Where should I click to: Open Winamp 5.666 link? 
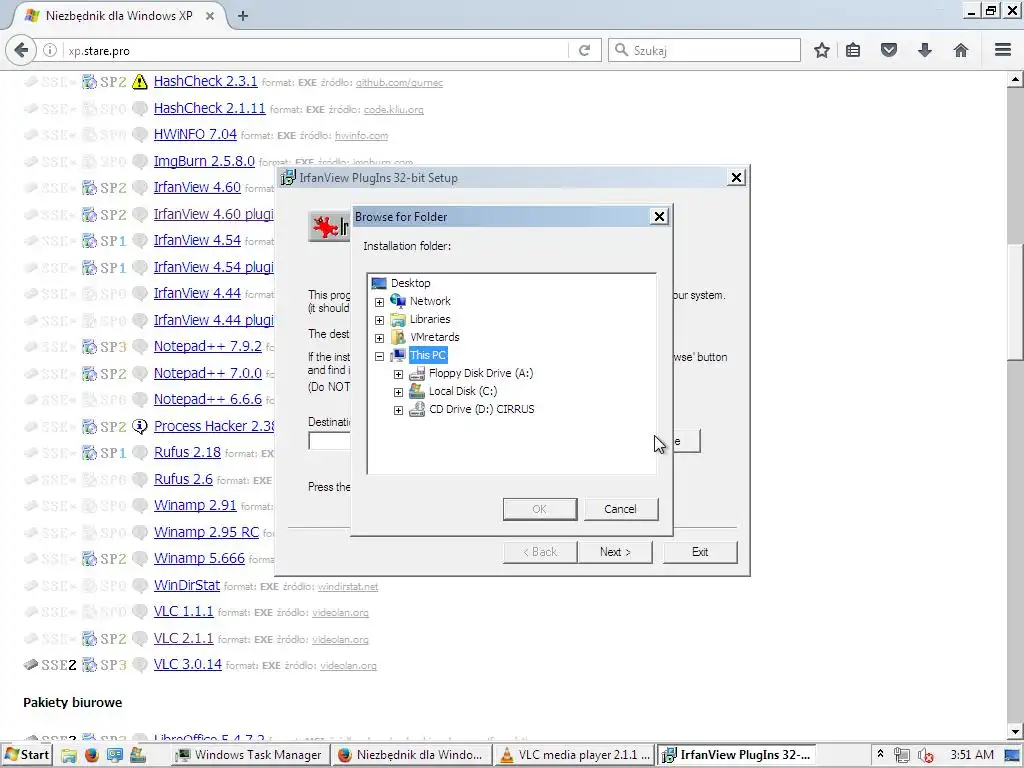click(199, 558)
